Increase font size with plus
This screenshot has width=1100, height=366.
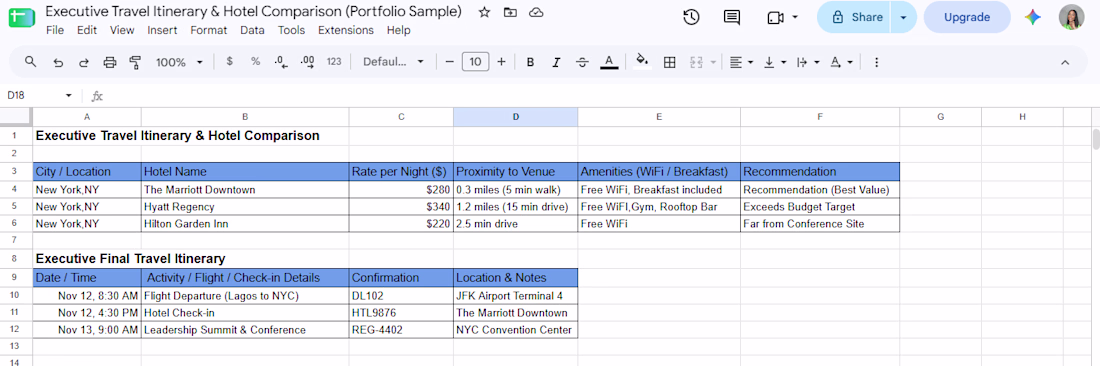click(501, 62)
